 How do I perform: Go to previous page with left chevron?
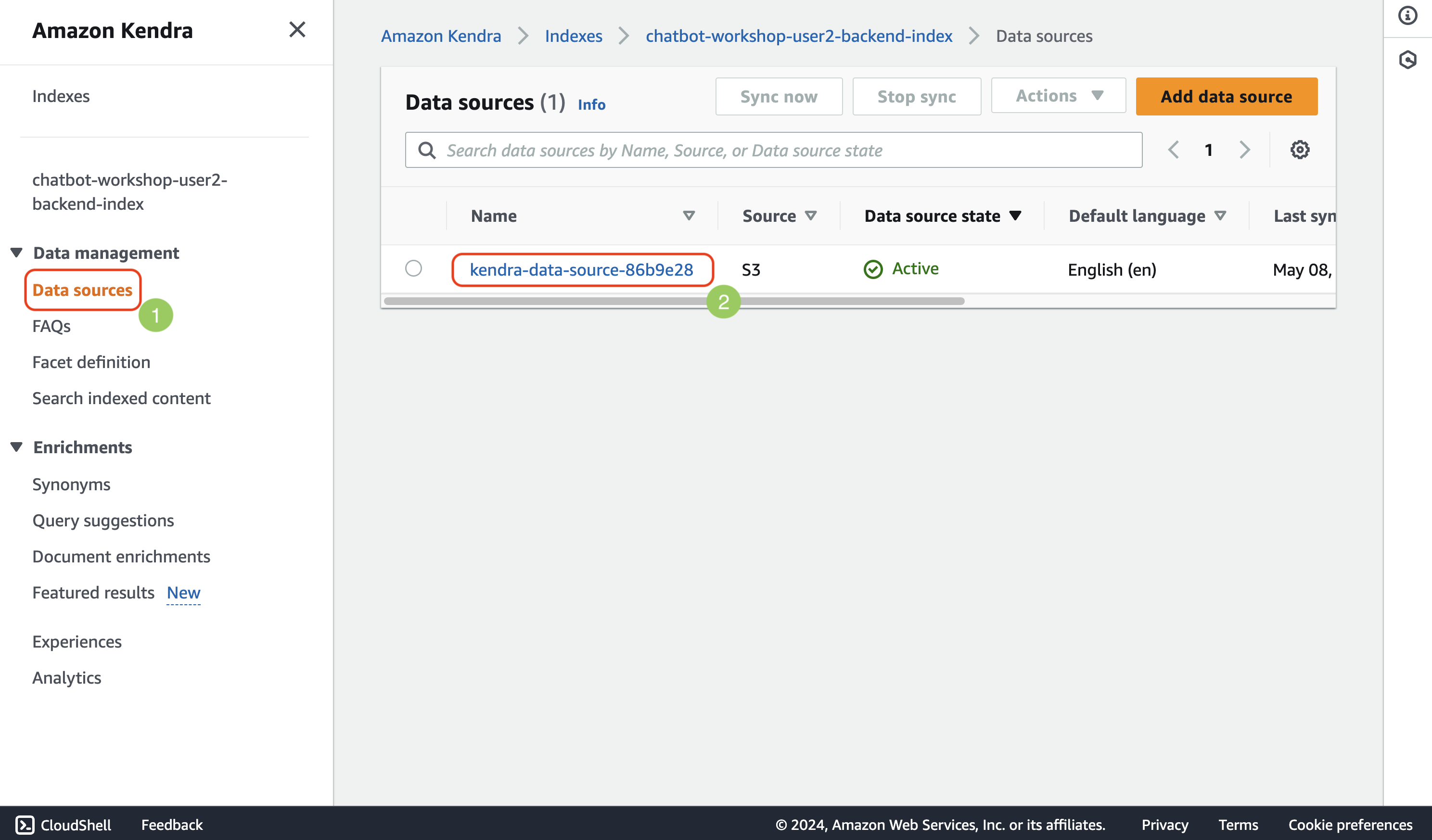coord(1173,150)
